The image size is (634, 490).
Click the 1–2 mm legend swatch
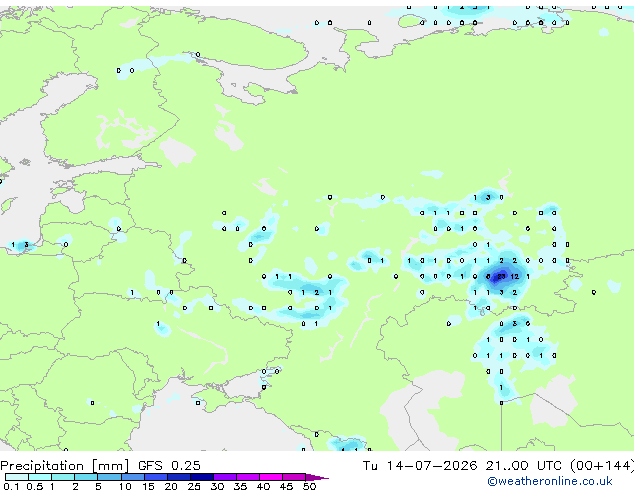(63, 477)
